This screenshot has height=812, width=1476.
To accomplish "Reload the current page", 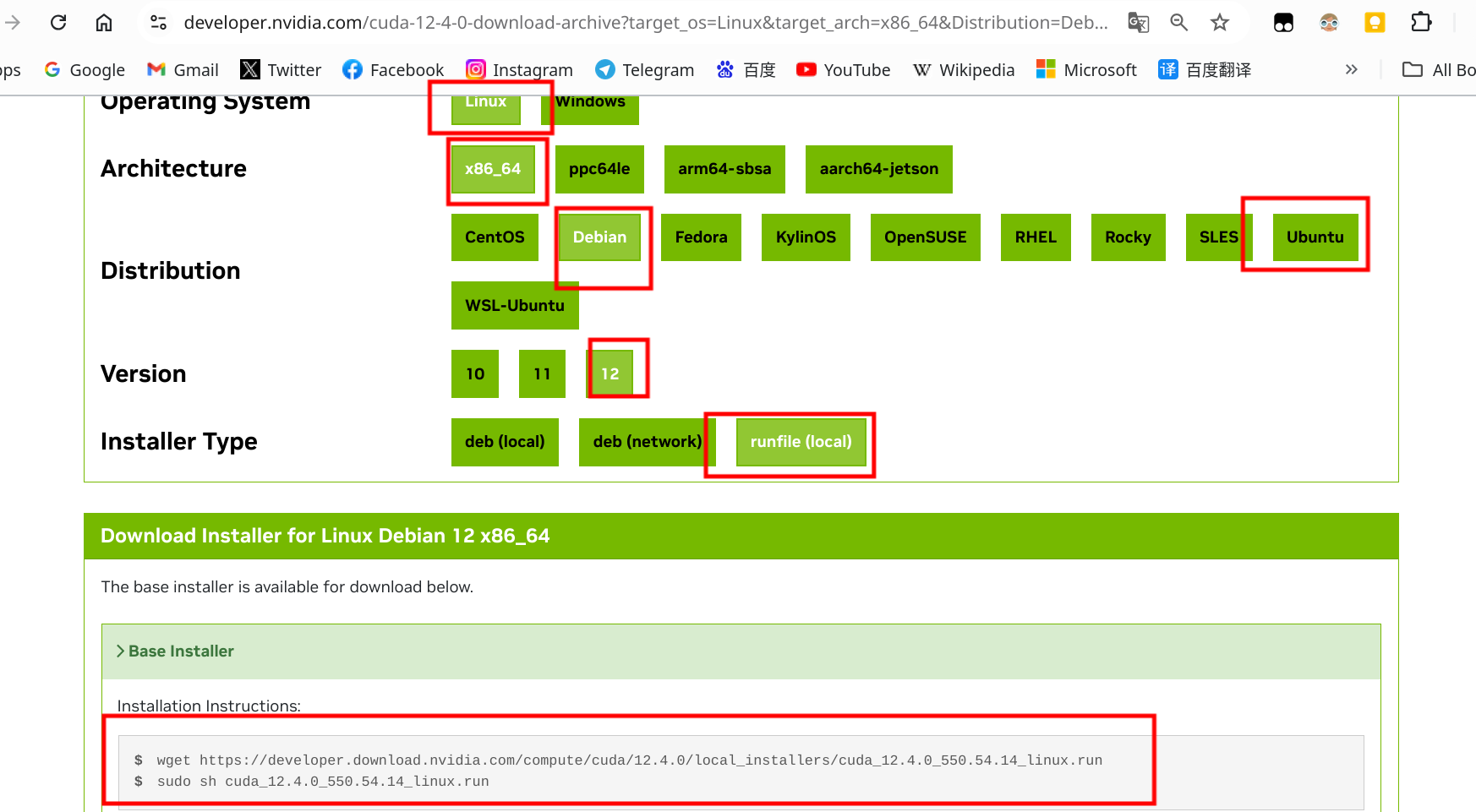I will coord(58,23).
